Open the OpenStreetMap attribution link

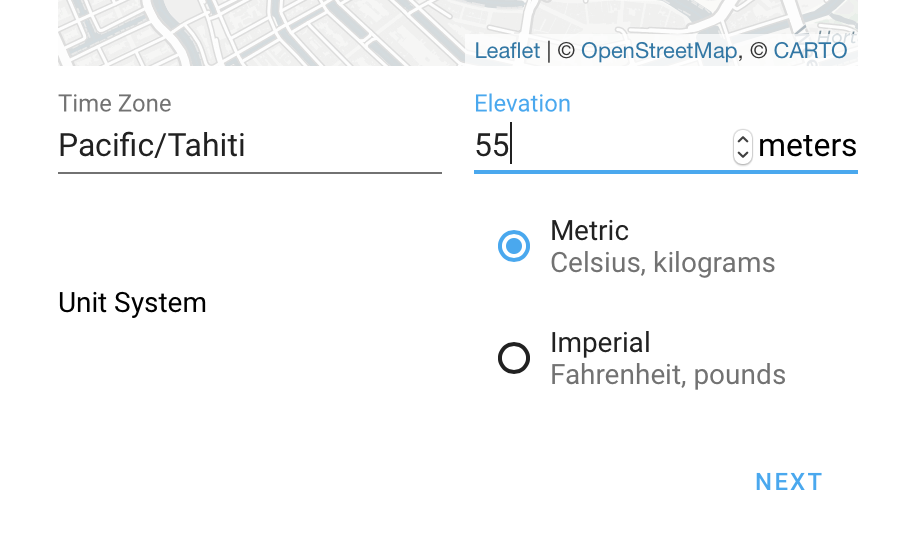coord(659,51)
